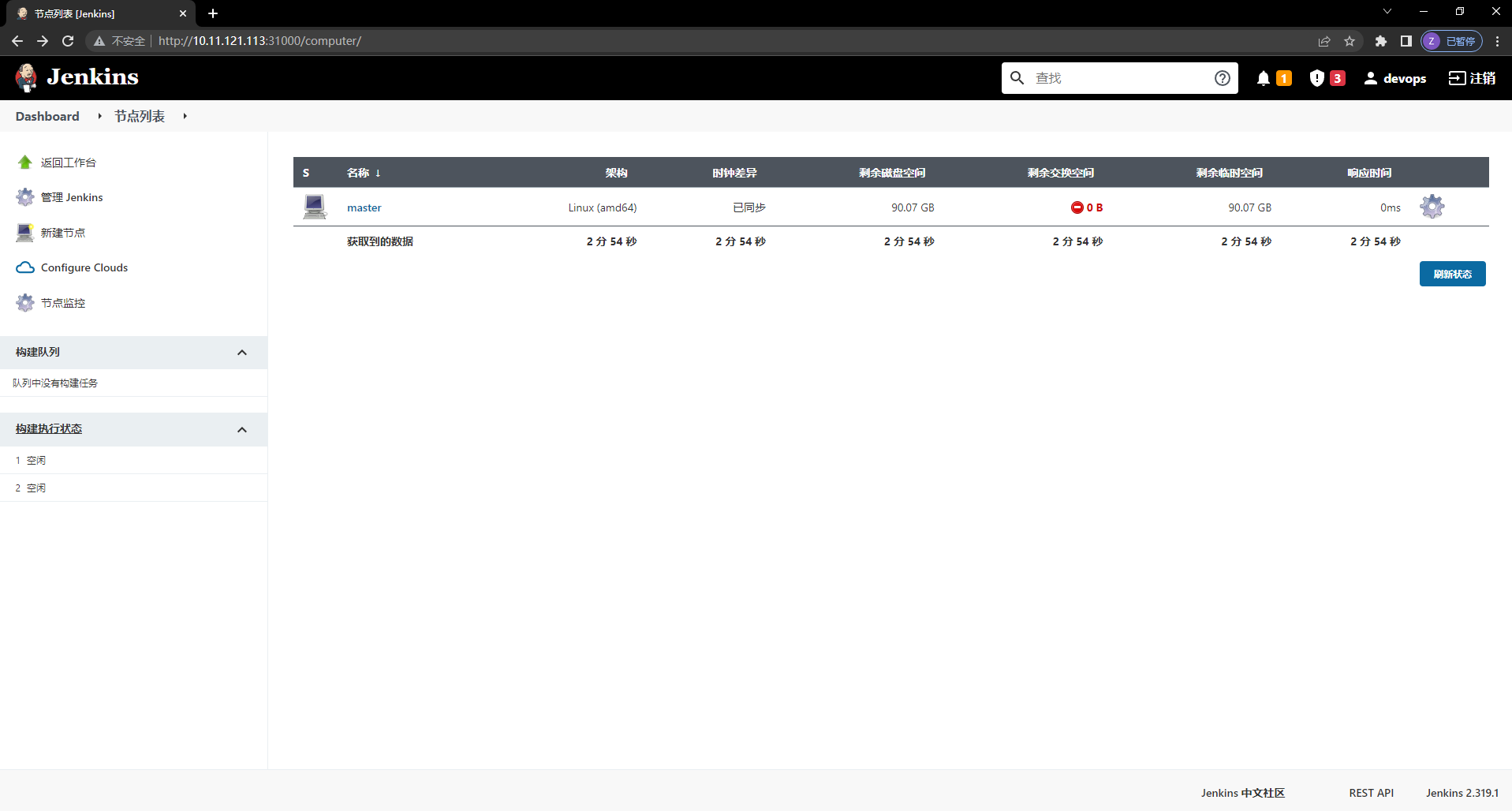
Task: Click the red security count badge 3
Action: click(x=1338, y=78)
